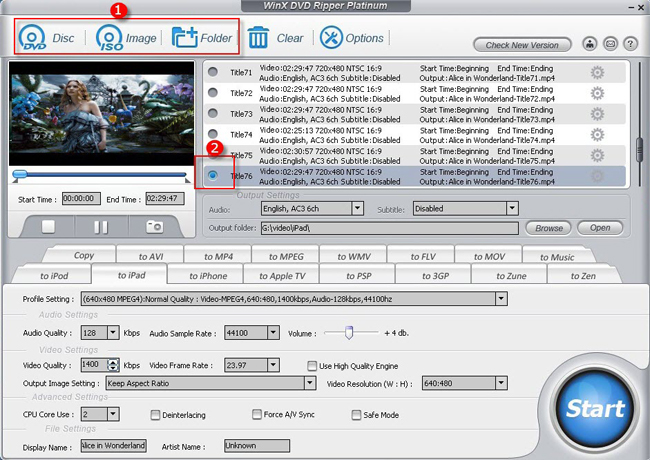Click the big Start button

pos(595,408)
